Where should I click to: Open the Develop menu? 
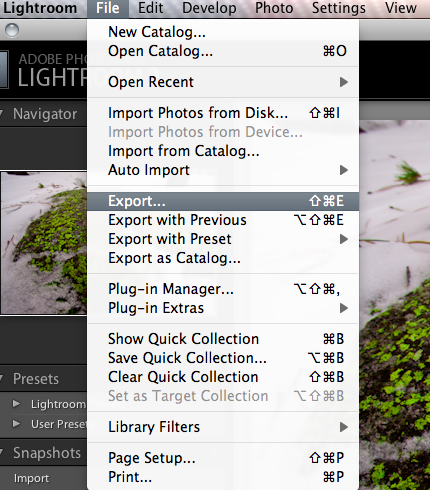pyautogui.click(x=209, y=8)
